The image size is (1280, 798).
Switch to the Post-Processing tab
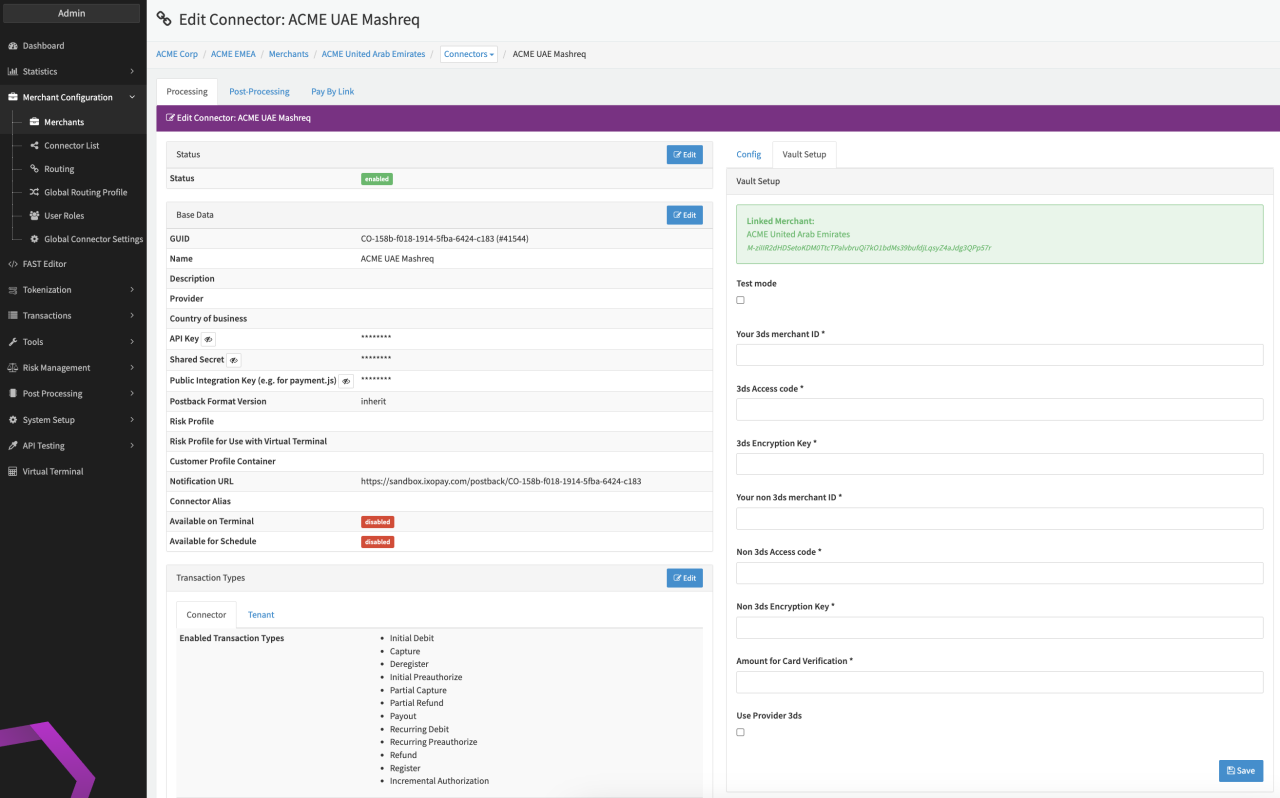point(259,91)
